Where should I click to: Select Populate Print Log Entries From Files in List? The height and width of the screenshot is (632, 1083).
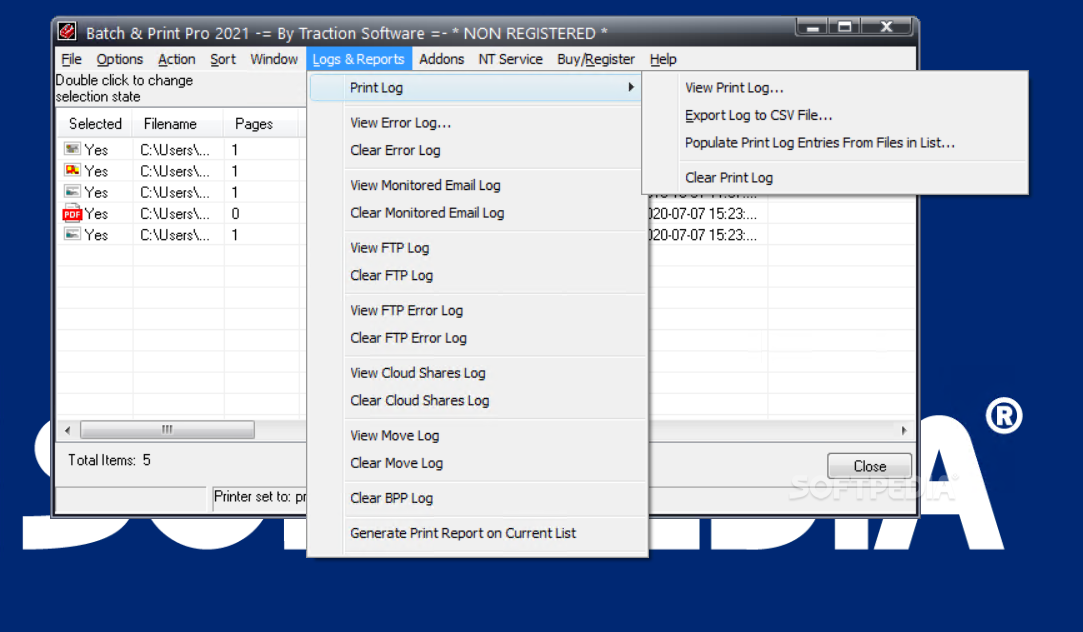coord(820,143)
